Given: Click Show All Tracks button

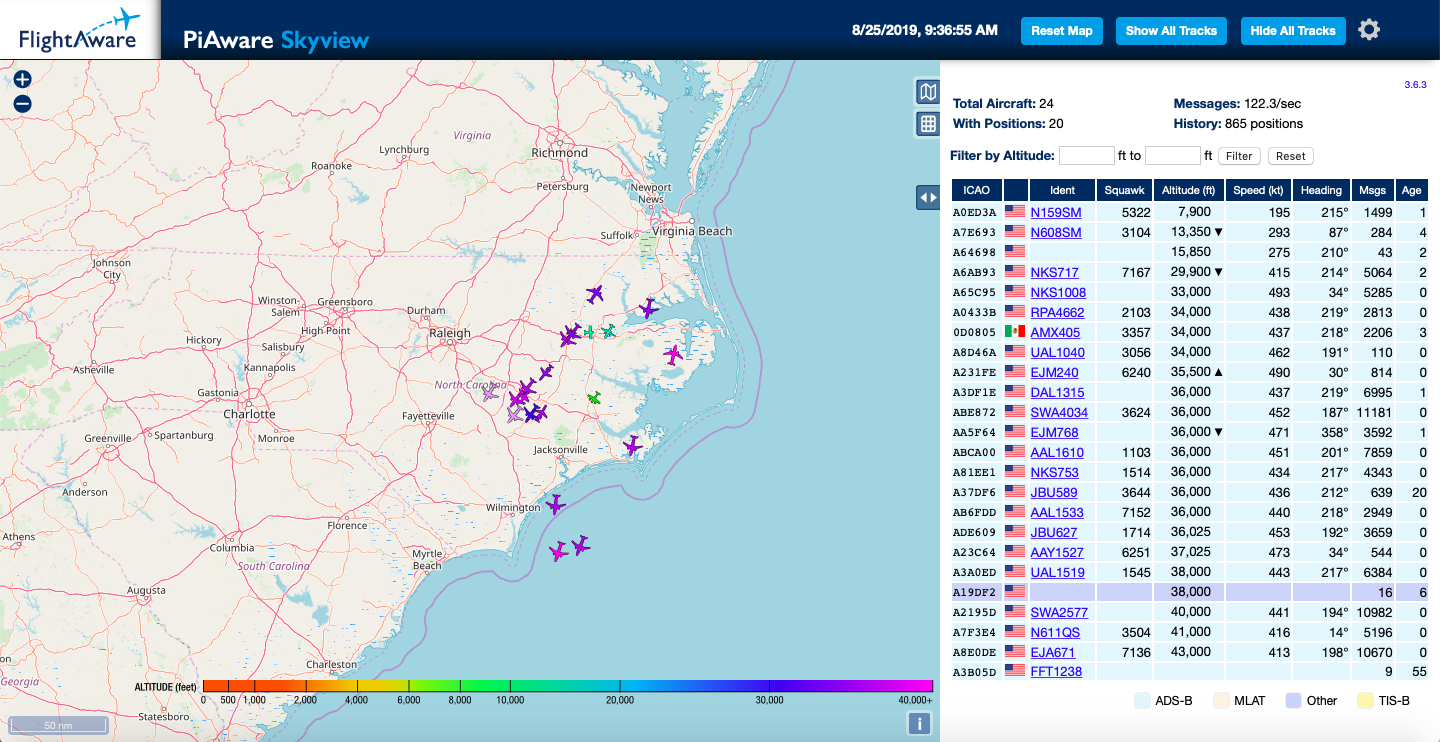Looking at the screenshot, I should click(x=1171, y=31).
